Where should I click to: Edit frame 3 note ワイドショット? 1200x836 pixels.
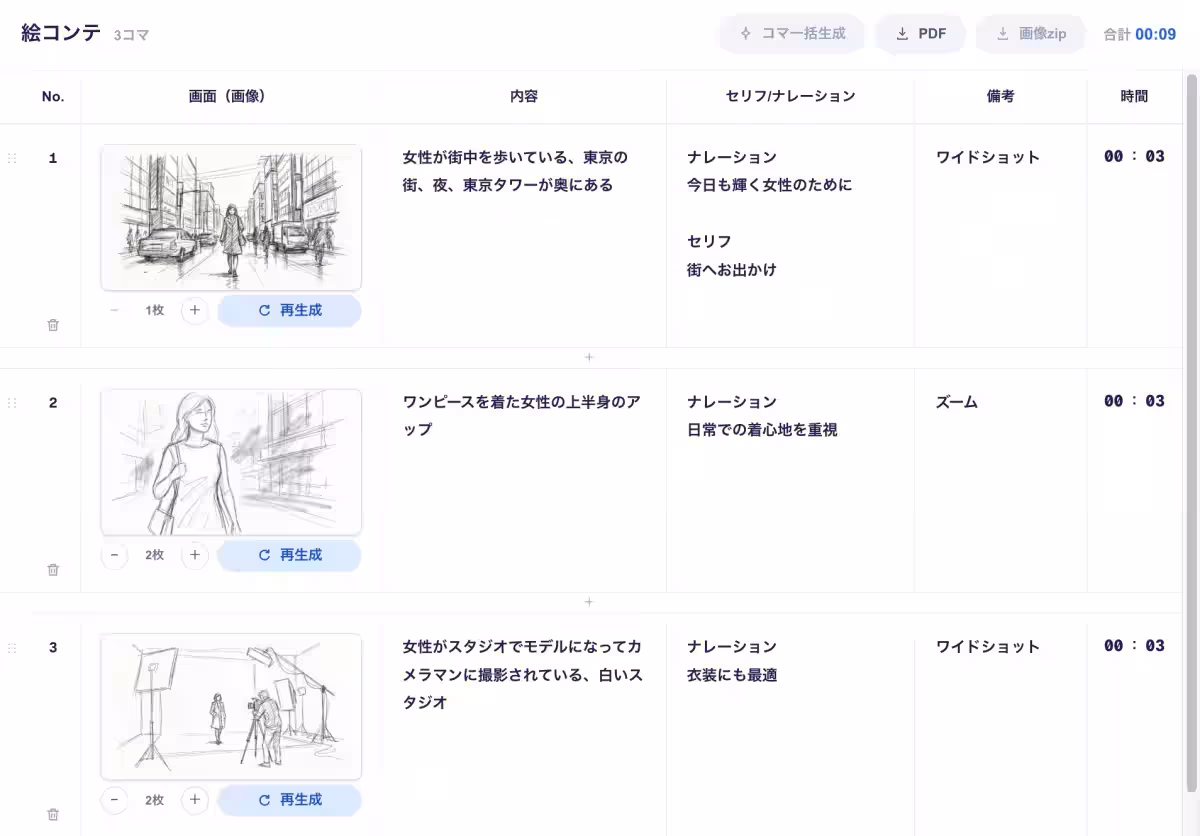click(x=988, y=647)
